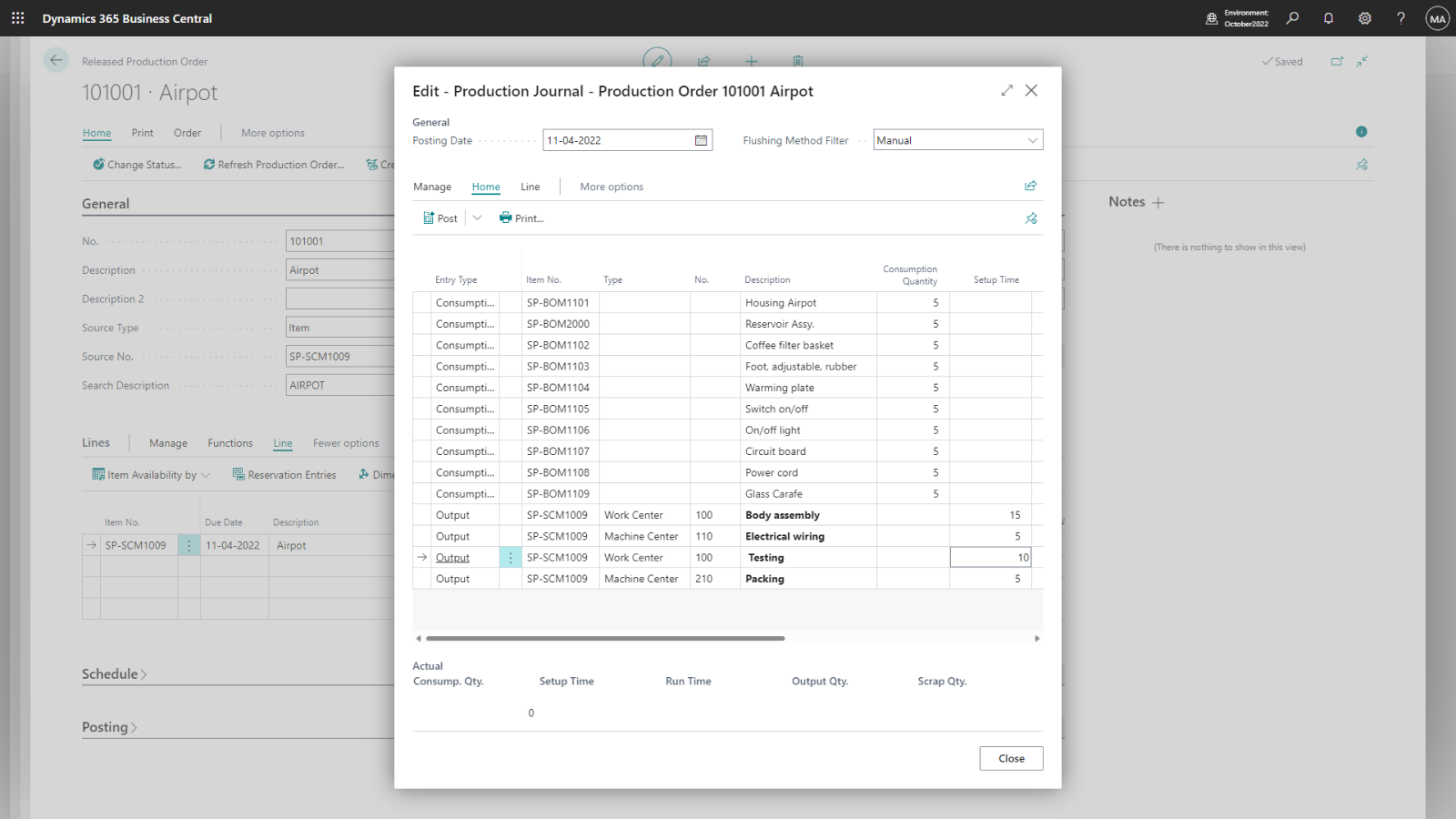Screen dimensions: 1456x819
Task: Open the Manage tab in journal
Action: coord(432,187)
